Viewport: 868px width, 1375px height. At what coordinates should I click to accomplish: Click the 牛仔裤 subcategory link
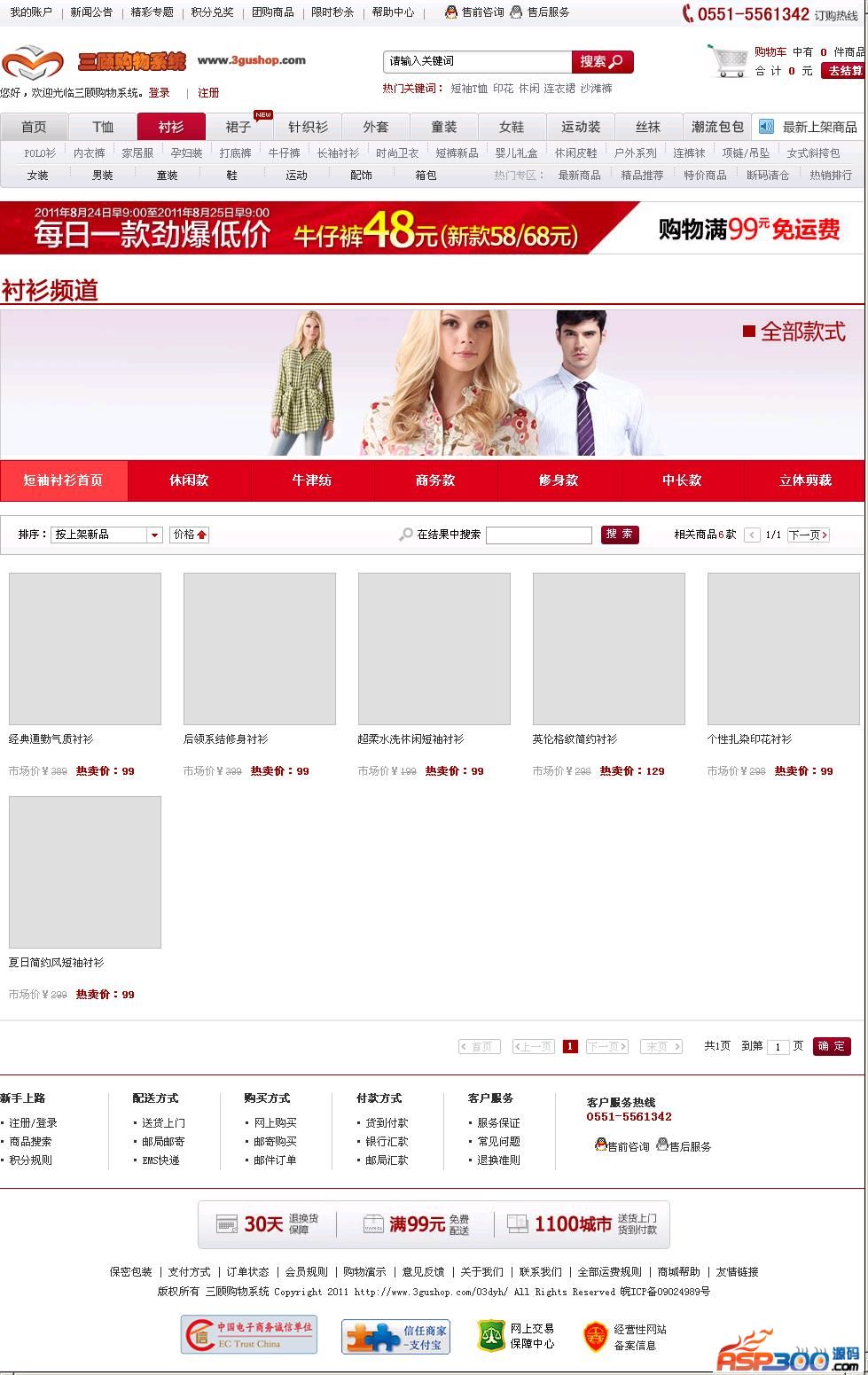coord(285,153)
